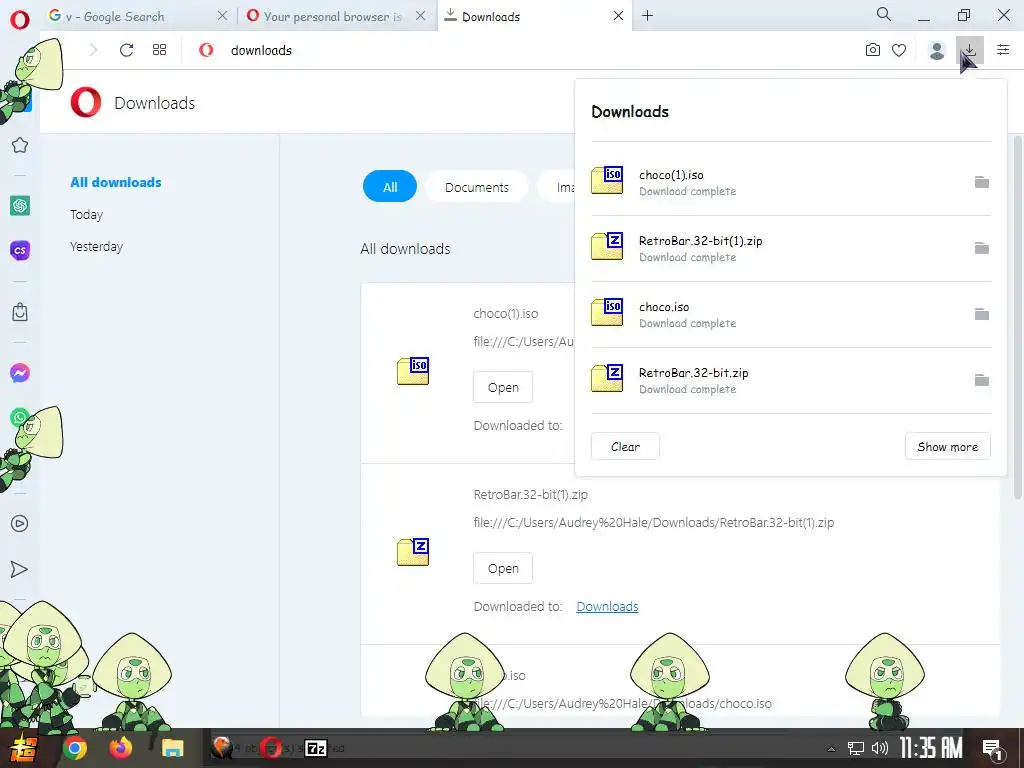Click the page vertical scrollbar

coord(1017,317)
